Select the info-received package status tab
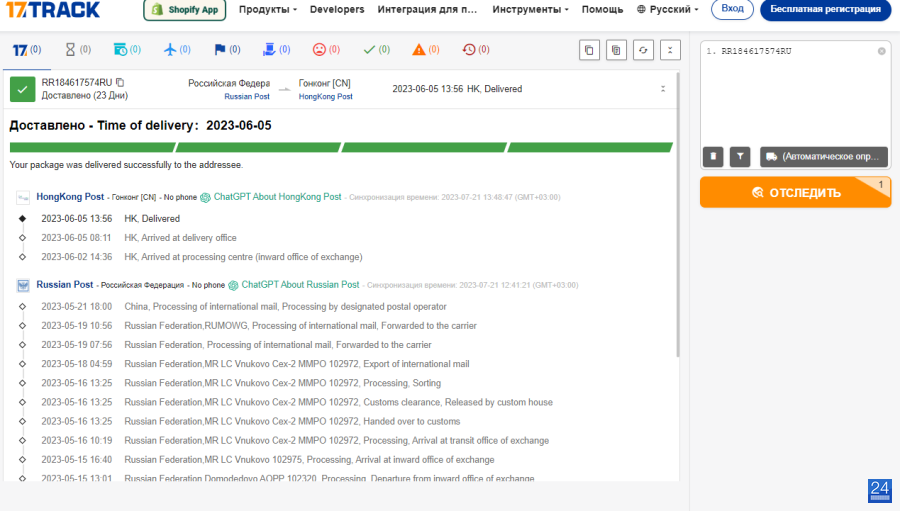The height and width of the screenshot is (511, 900). (127, 50)
